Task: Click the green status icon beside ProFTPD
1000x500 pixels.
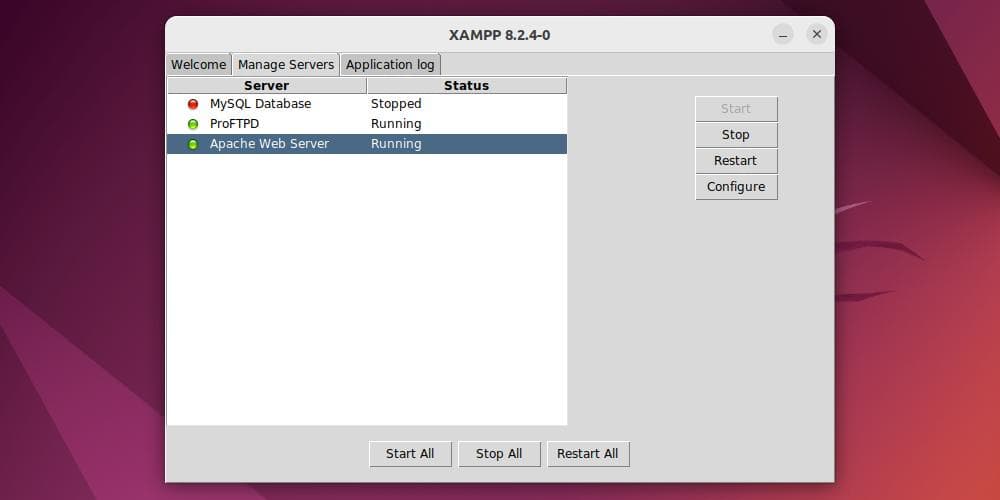Action: (x=193, y=124)
